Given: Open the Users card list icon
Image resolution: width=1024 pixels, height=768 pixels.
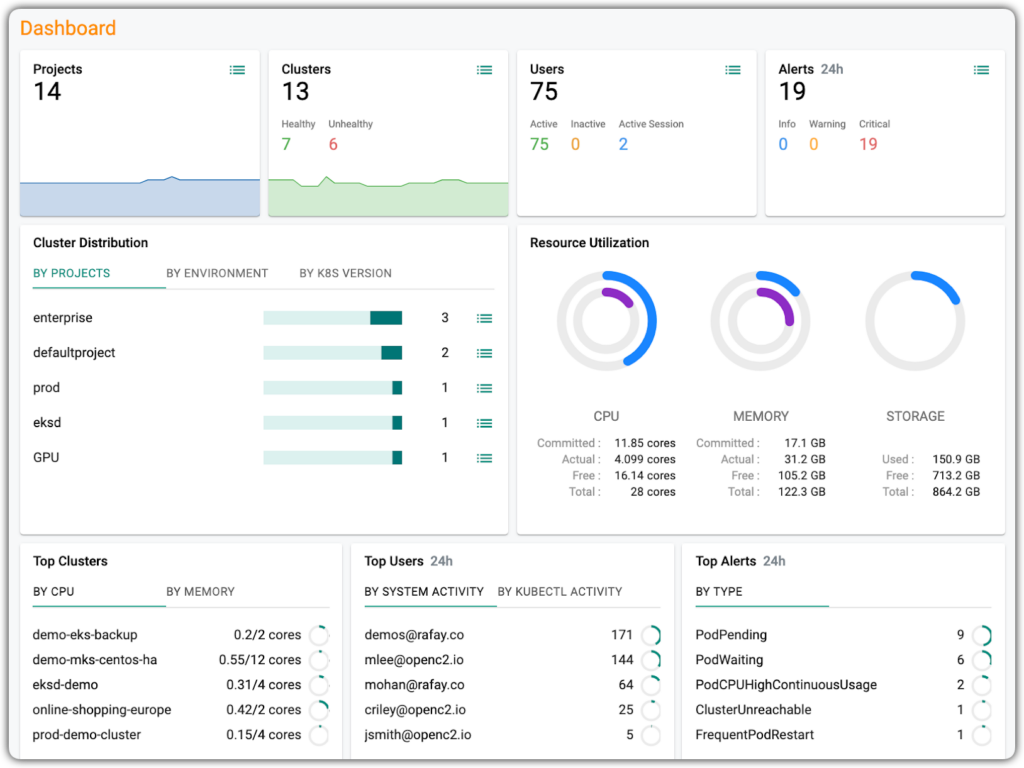Looking at the screenshot, I should (733, 70).
